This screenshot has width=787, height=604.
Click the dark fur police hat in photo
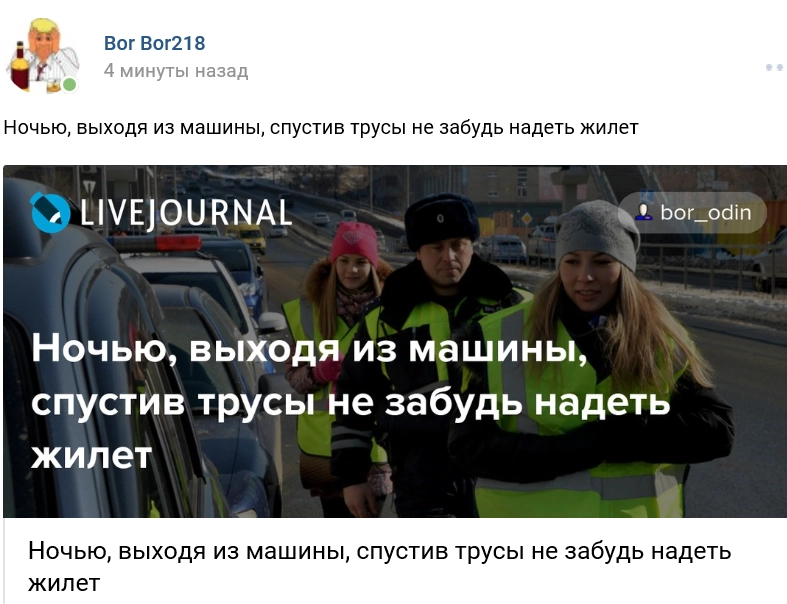click(x=442, y=220)
